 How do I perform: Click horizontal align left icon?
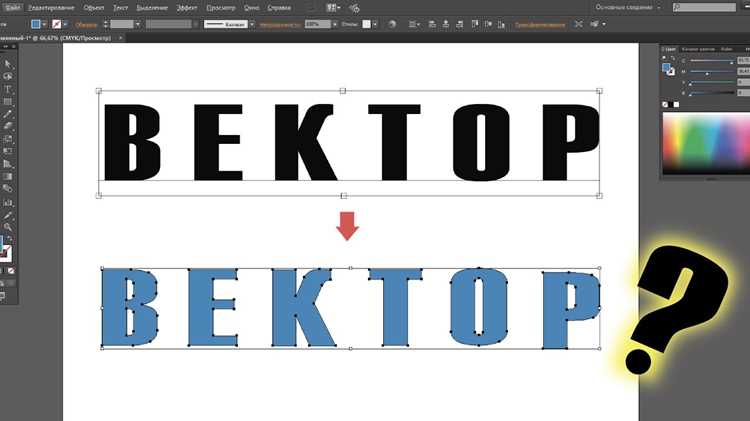pos(432,24)
